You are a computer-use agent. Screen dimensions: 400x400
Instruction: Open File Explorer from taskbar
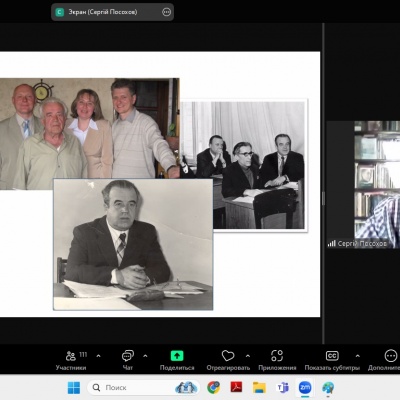[259, 388]
